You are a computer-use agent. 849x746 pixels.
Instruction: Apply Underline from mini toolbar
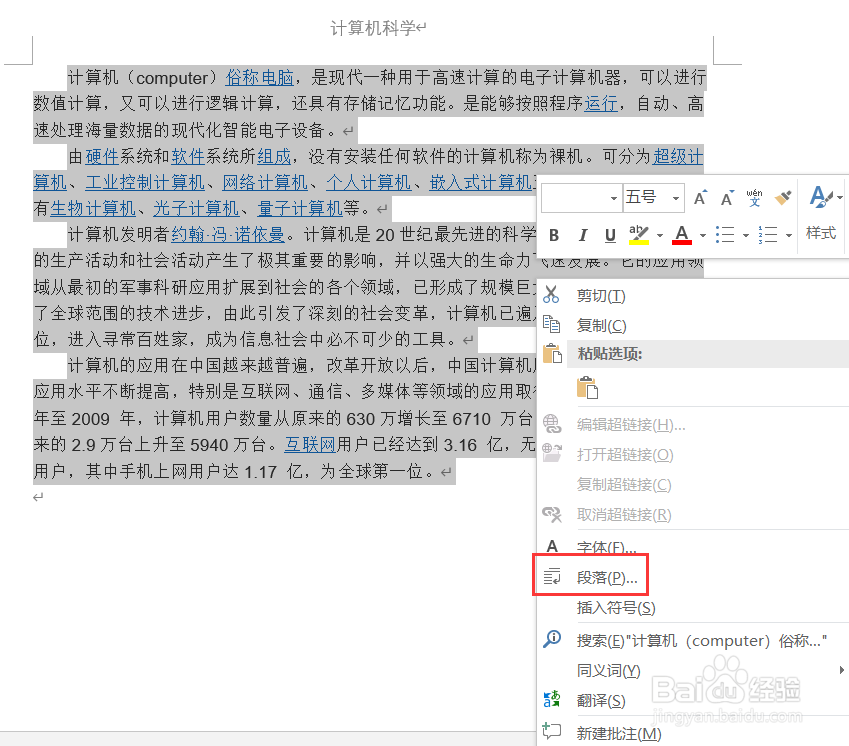(610, 235)
